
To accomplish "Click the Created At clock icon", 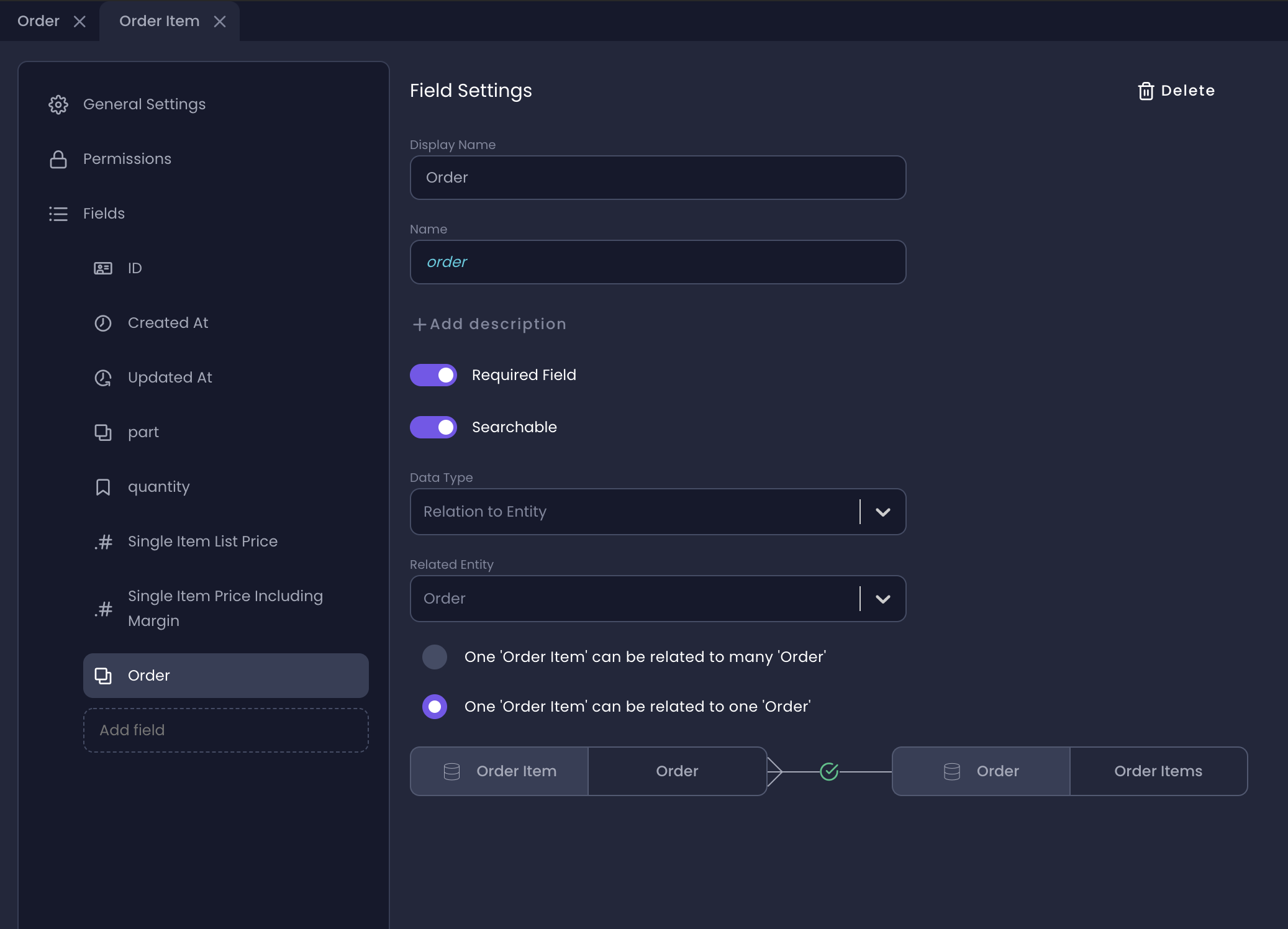I will [103, 322].
